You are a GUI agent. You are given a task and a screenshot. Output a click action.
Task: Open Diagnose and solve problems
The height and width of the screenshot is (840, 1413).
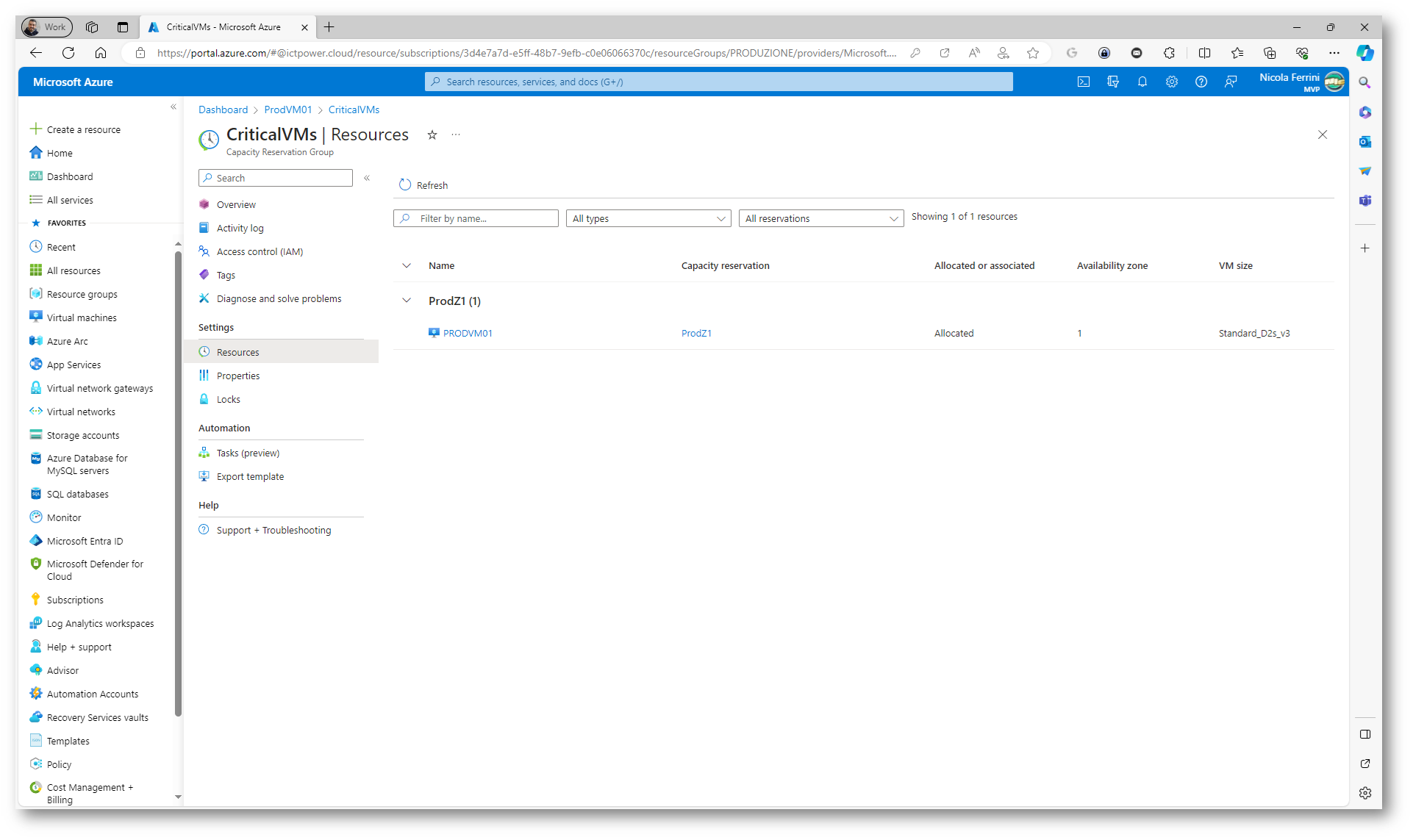[x=279, y=298]
